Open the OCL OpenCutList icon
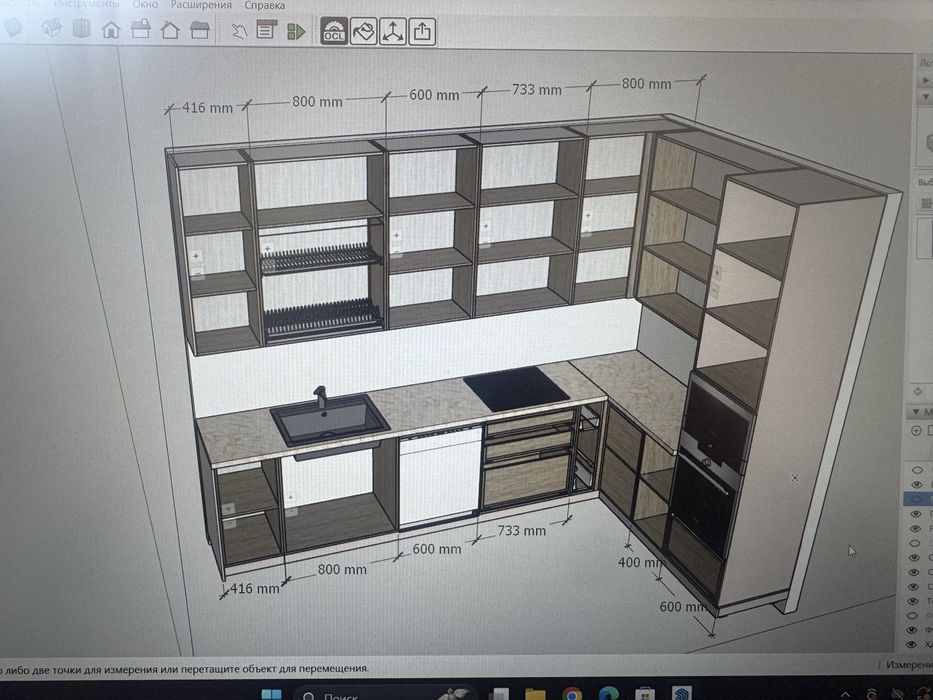 334,31
